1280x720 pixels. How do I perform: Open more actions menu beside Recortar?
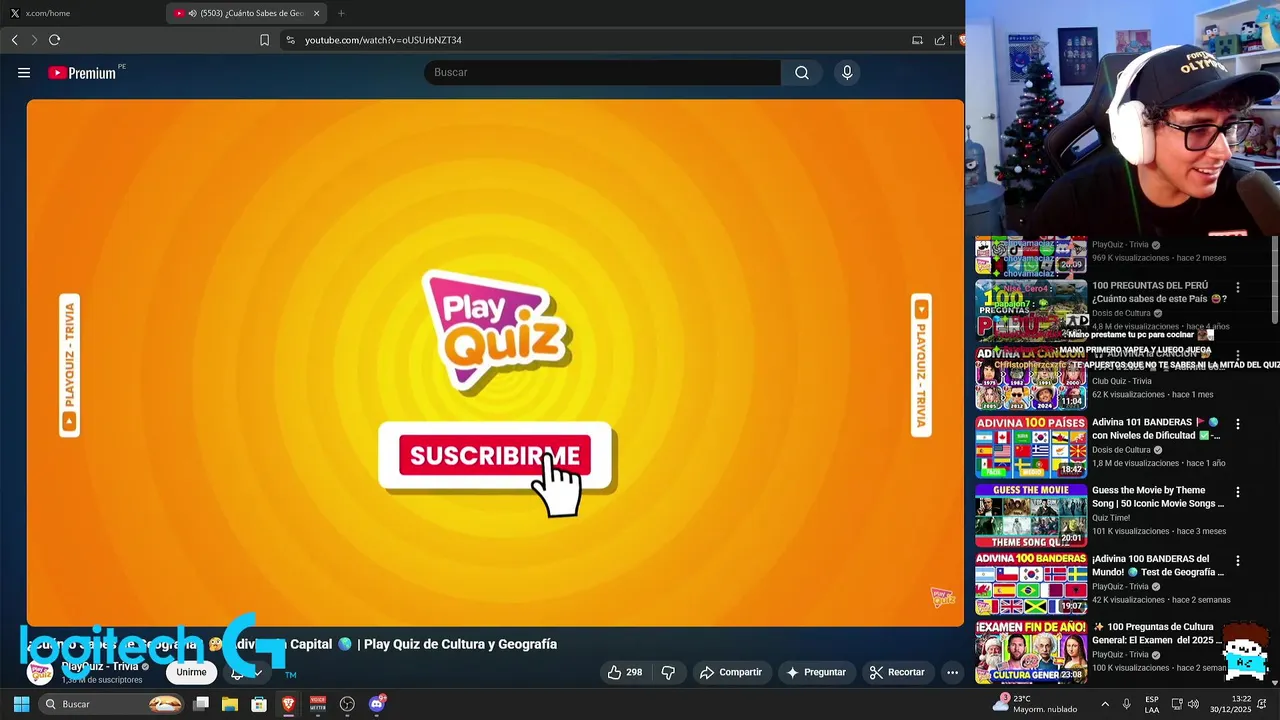[x=952, y=672]
